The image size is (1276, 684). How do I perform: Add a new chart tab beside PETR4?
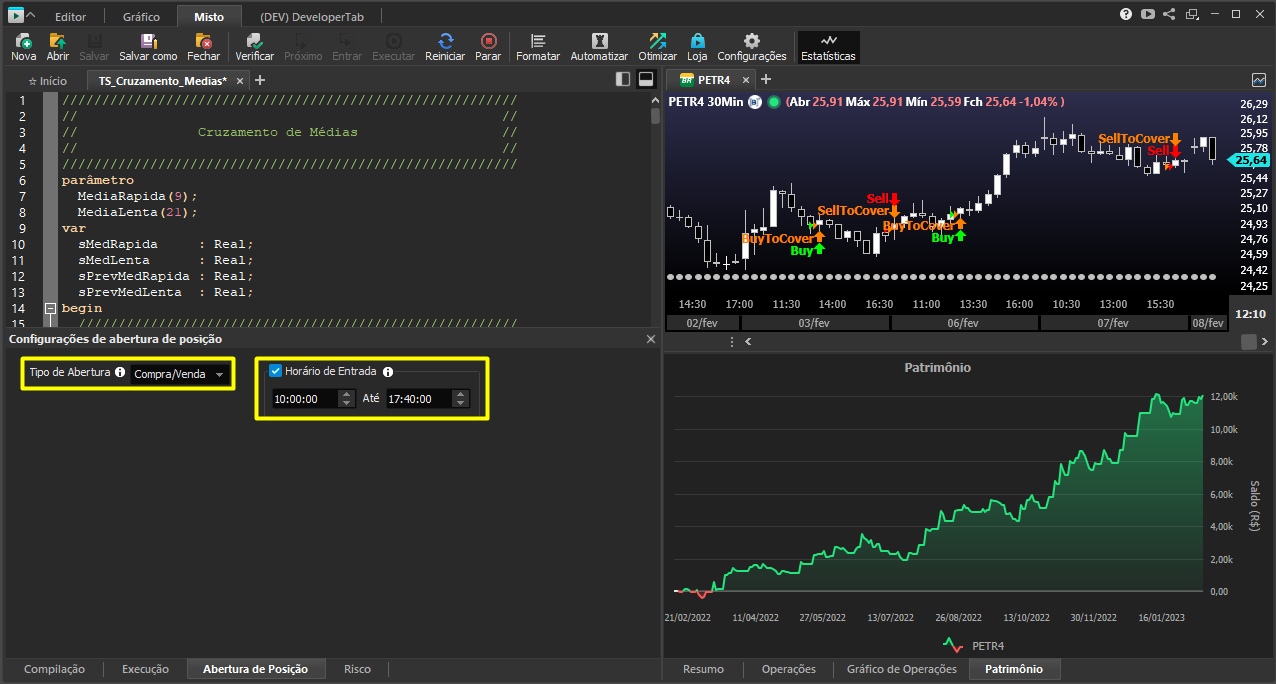766,79
